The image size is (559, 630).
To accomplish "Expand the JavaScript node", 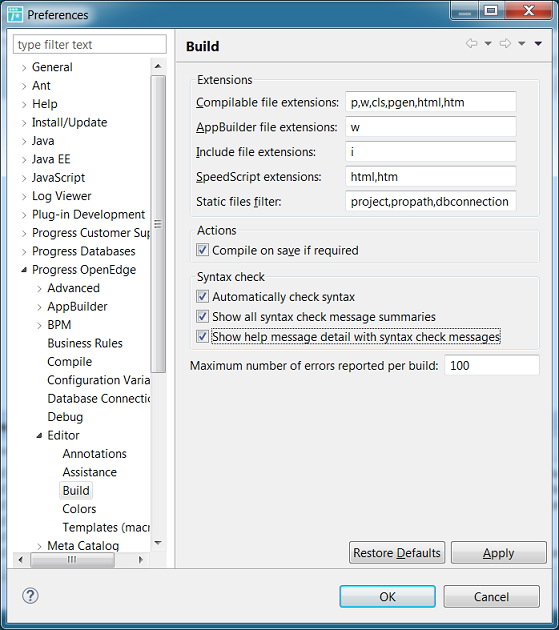I will pyautogui.click(x=24, y=178).
